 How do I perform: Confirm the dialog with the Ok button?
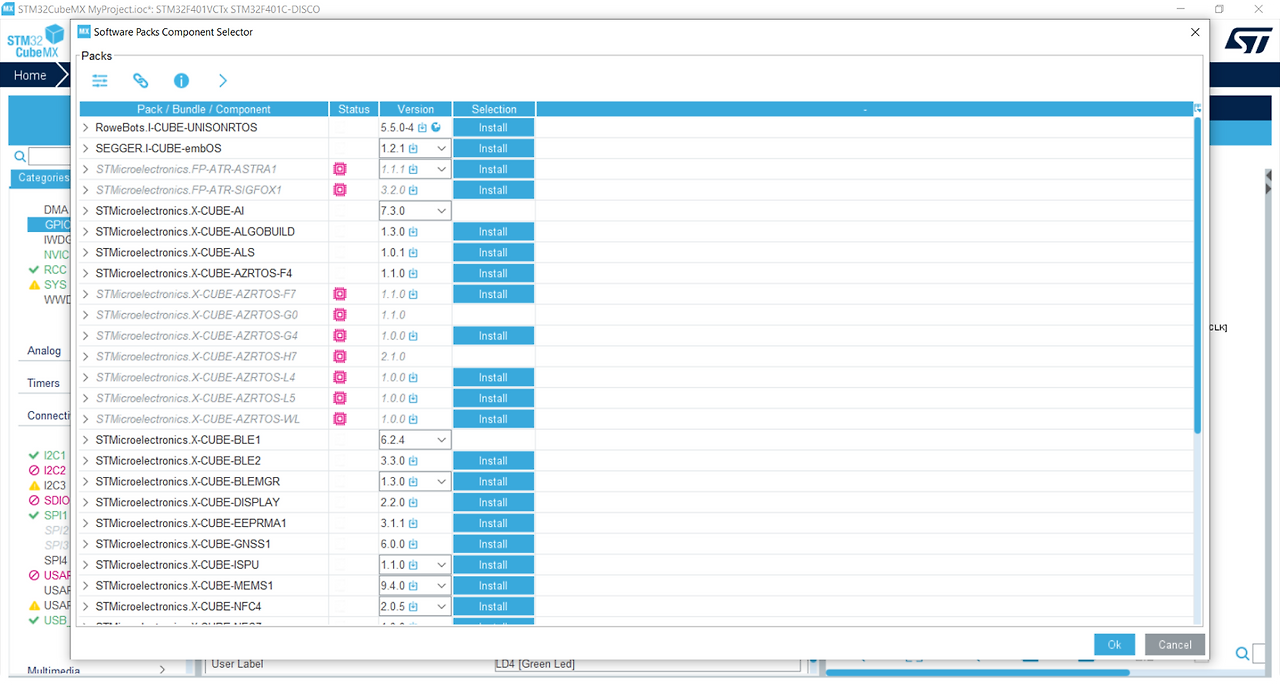pyautogui.click(x=1114, y=645)
